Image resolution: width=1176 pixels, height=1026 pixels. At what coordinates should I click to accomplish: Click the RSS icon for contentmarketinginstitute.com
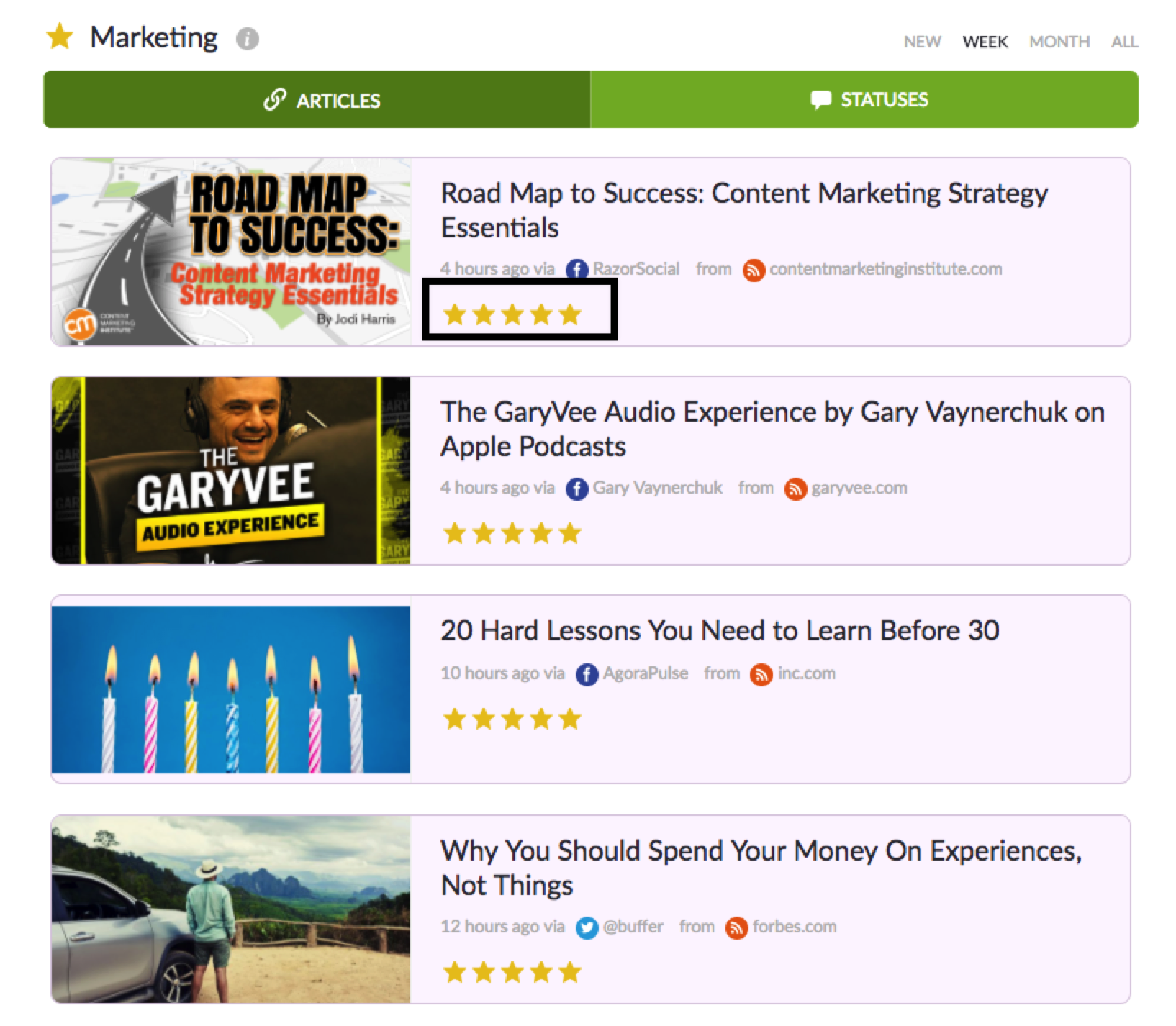(x=753, y=270)
